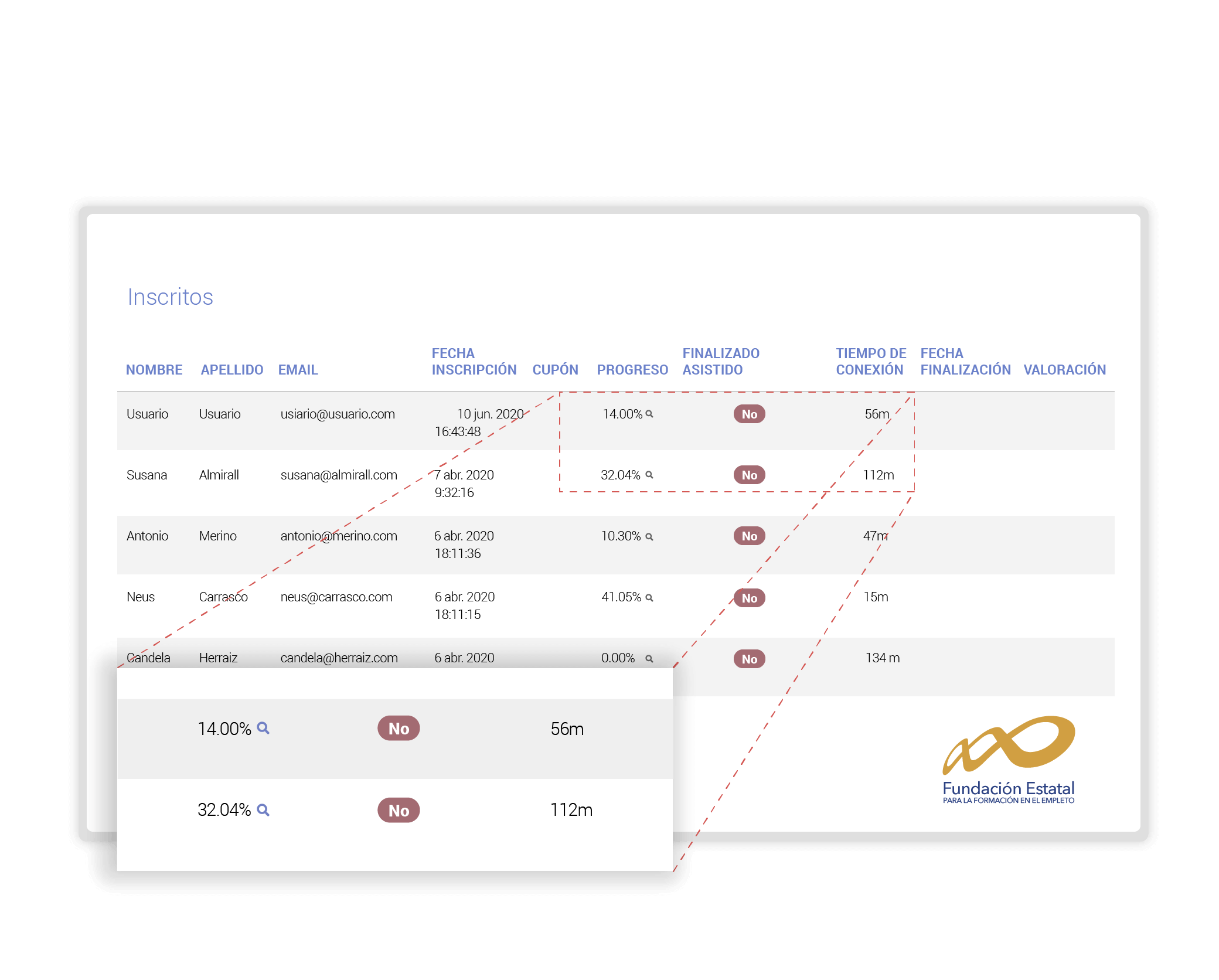
Task: Select email antonio@merino.com
Action: tap(339, 536)
